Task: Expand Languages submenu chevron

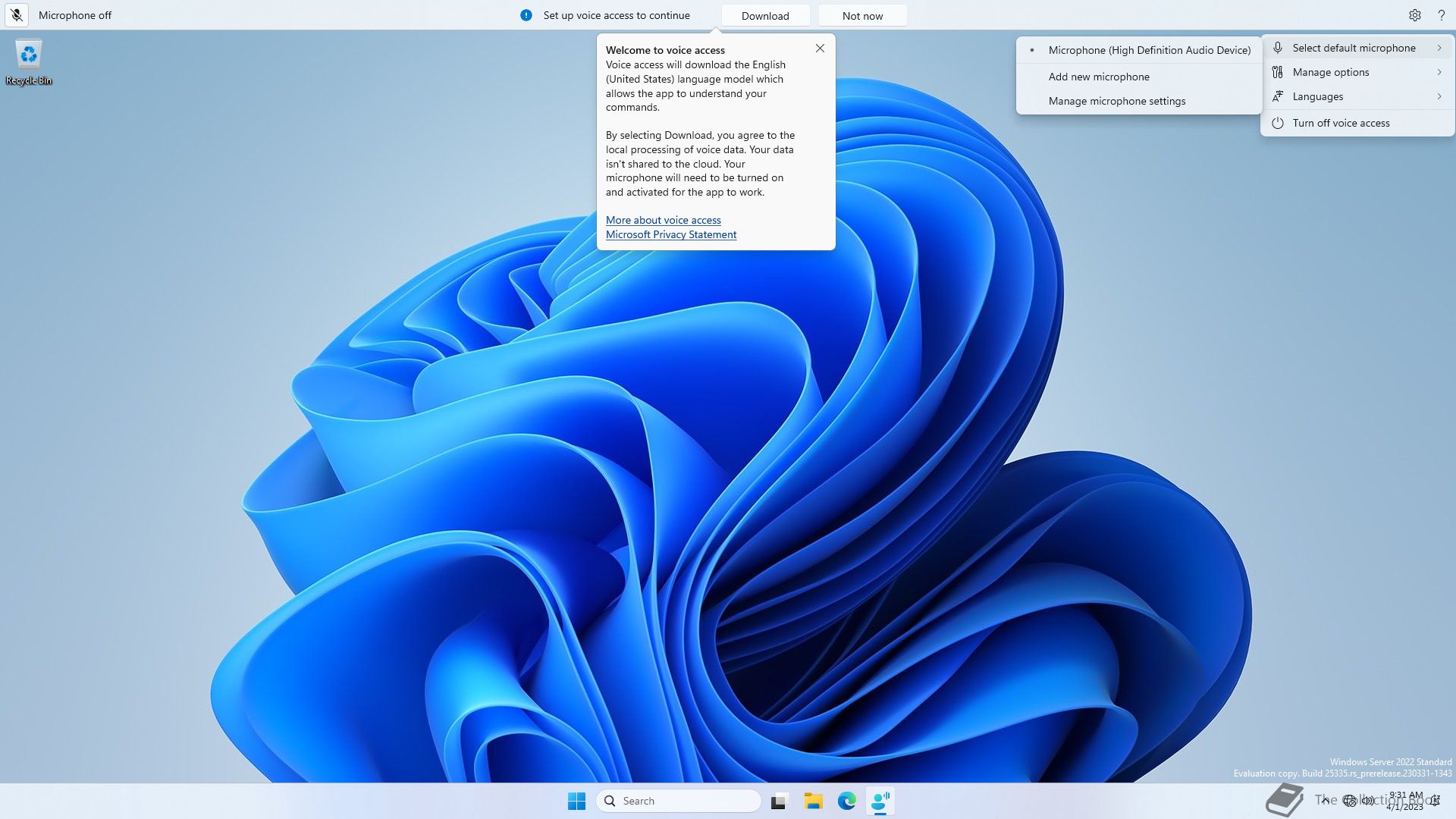Action: click(x=1439, y=96)
